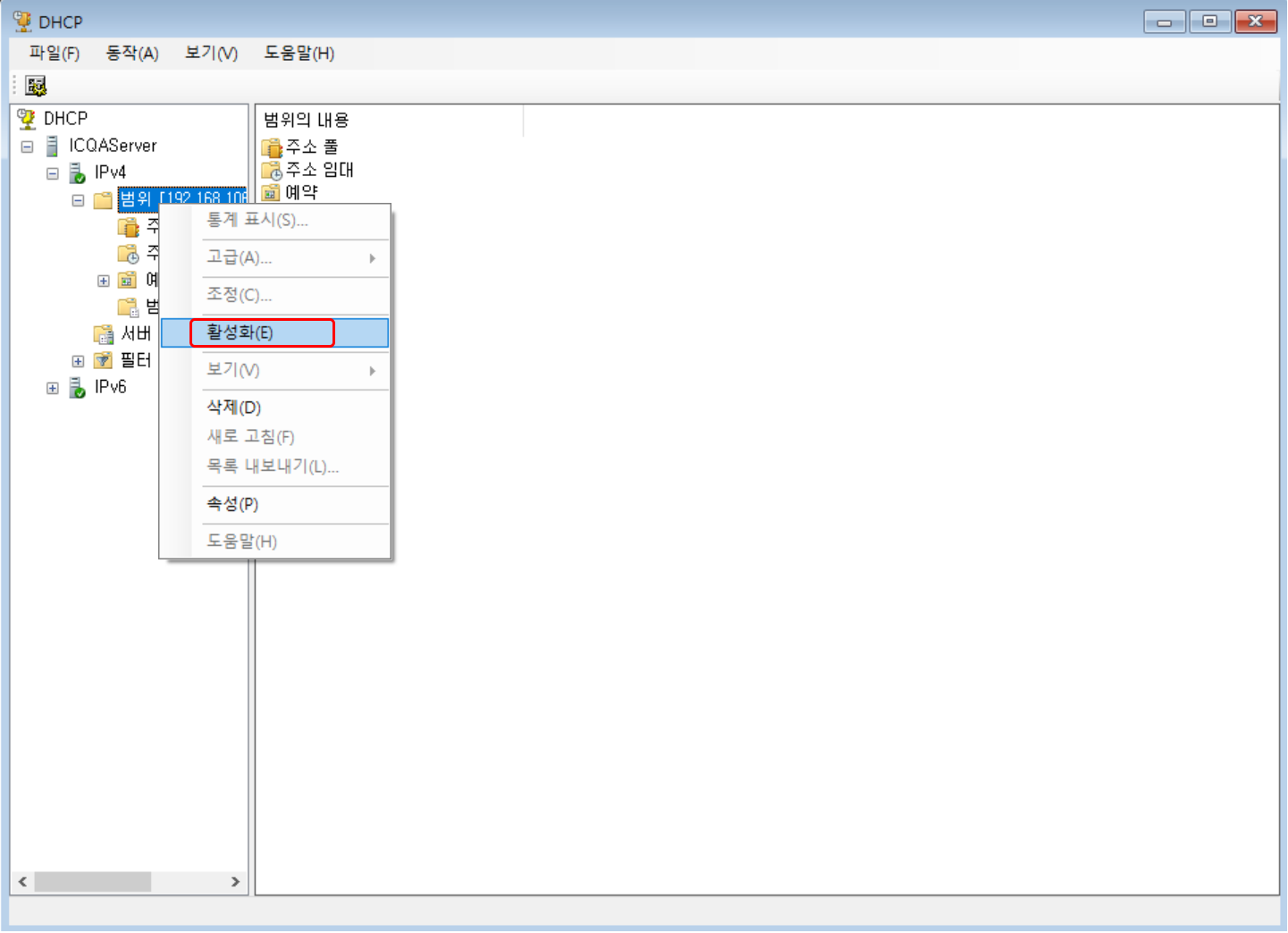This screenshot has height=933, width=1288.
Task: Choose 목록 내보내기(L) context entry
Action: [274, 466]
